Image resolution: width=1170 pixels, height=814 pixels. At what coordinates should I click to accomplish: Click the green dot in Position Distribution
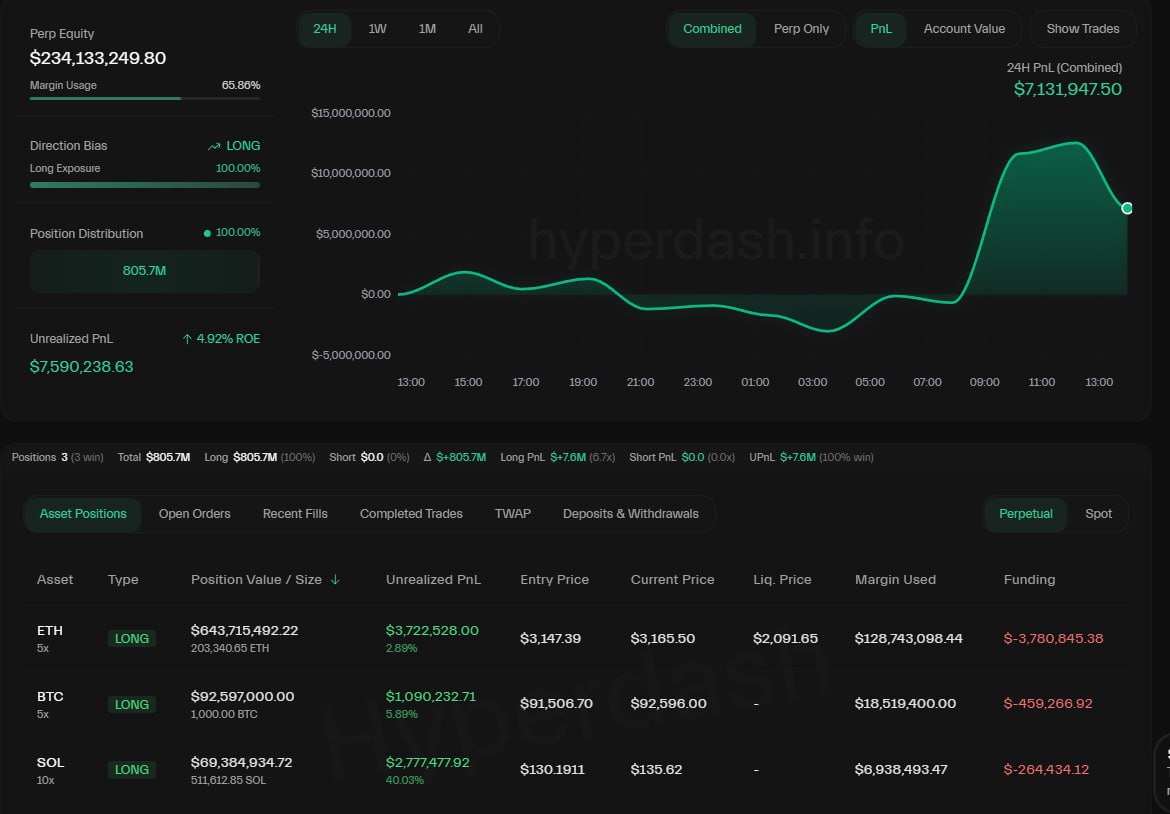point(207,233)
